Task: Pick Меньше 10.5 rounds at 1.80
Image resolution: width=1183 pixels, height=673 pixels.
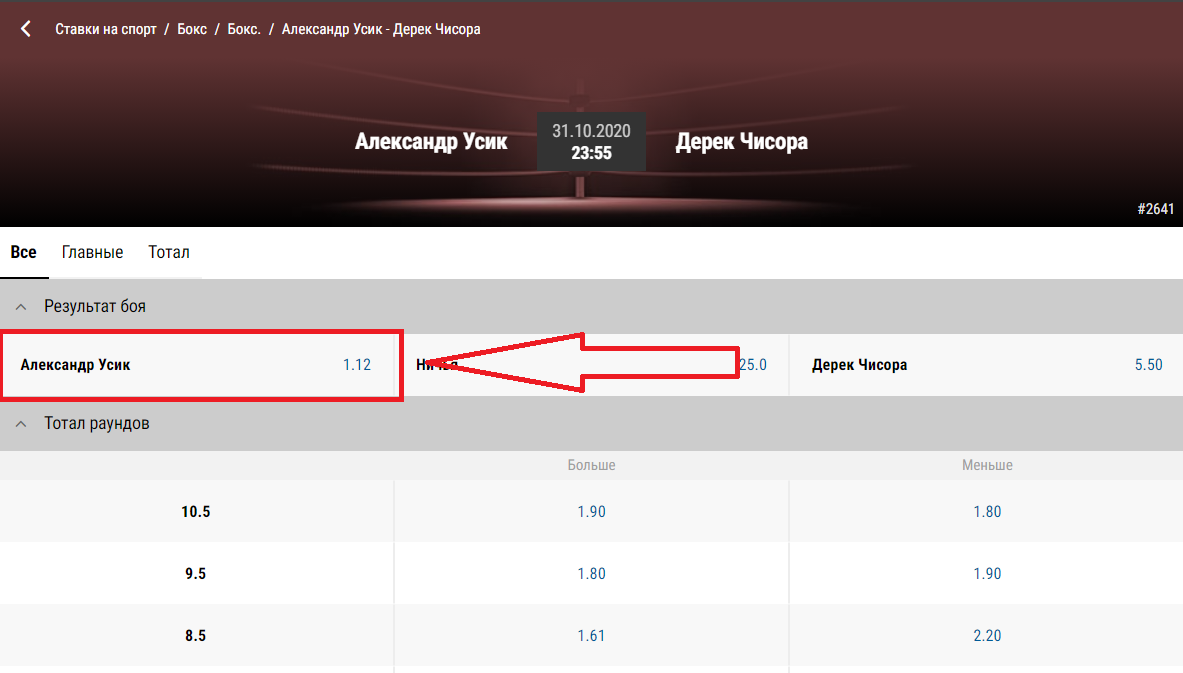Action: click(986, 512)
